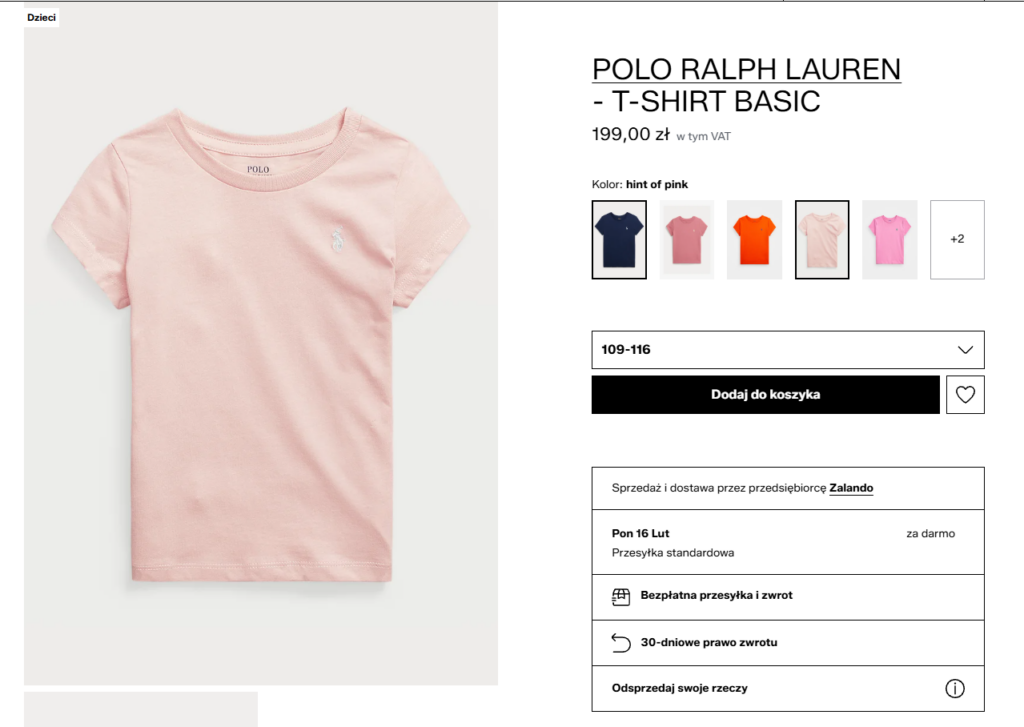Select the bright pink t-shirt variant
The height and width of the screenshot is (727, 1024).
point(889,238)
